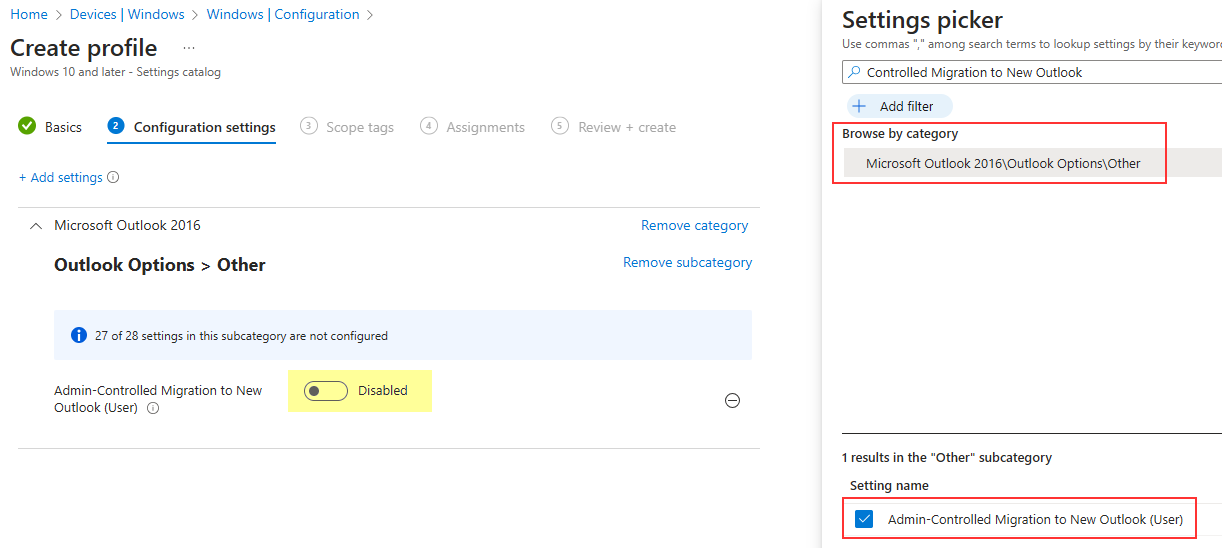Click the Setting name column header
This screenshot has height=548, width=1222.
pos(889,485)
